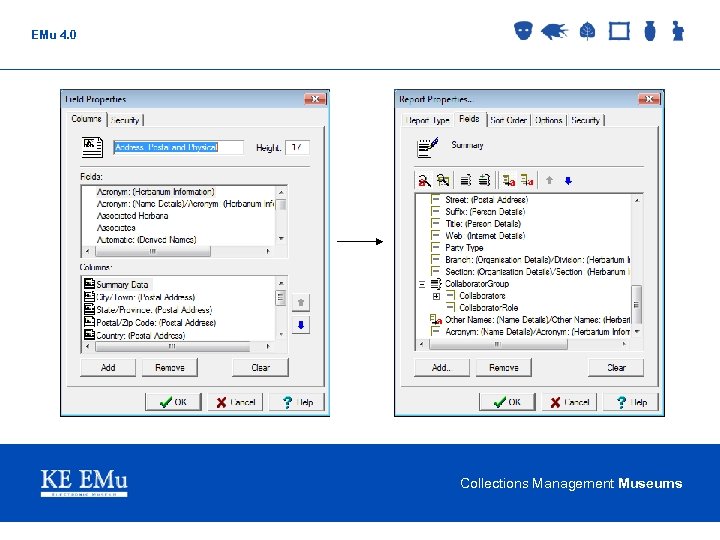720x540 pixels.
Task: Confirm Report Properties with OK
Action: tap(507, 402)
